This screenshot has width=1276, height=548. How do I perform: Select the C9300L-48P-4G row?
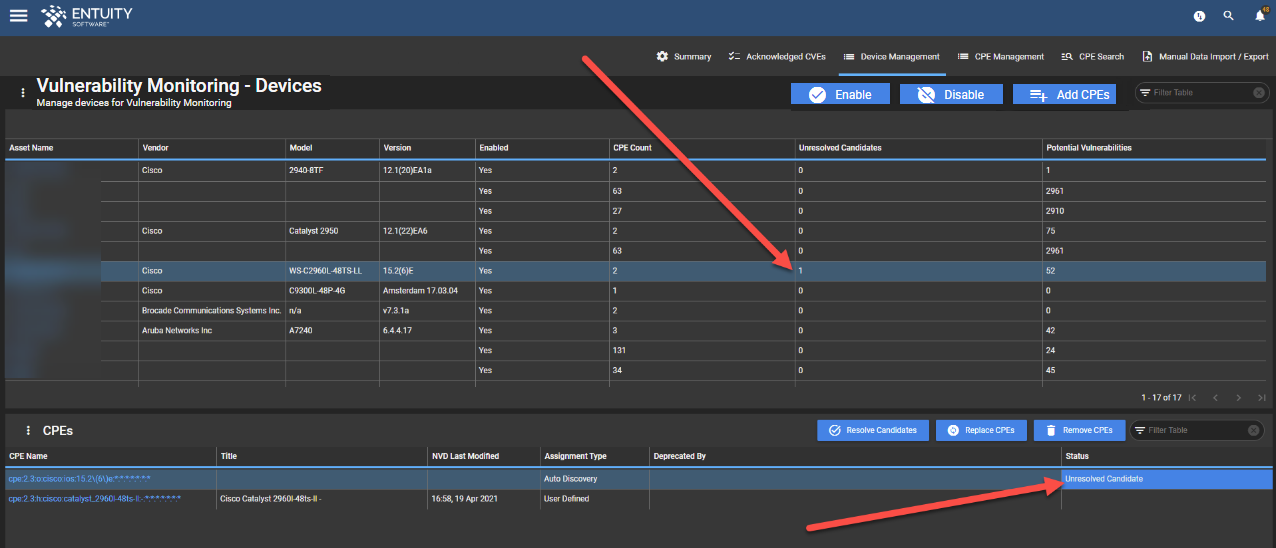[x=636, y=291]
